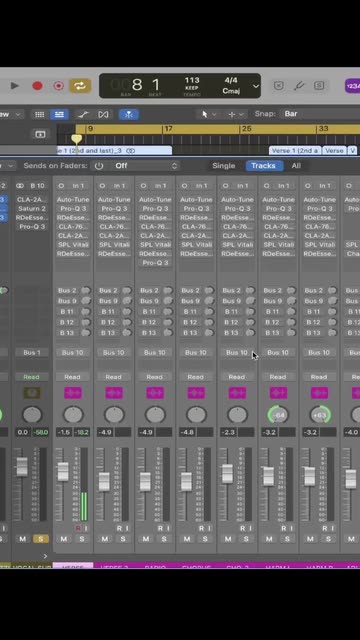Viewport: 360px width, 640px height.
Task: Unsolo the yellow S on Bus 1 strip
Action: (x=40, y=539)
